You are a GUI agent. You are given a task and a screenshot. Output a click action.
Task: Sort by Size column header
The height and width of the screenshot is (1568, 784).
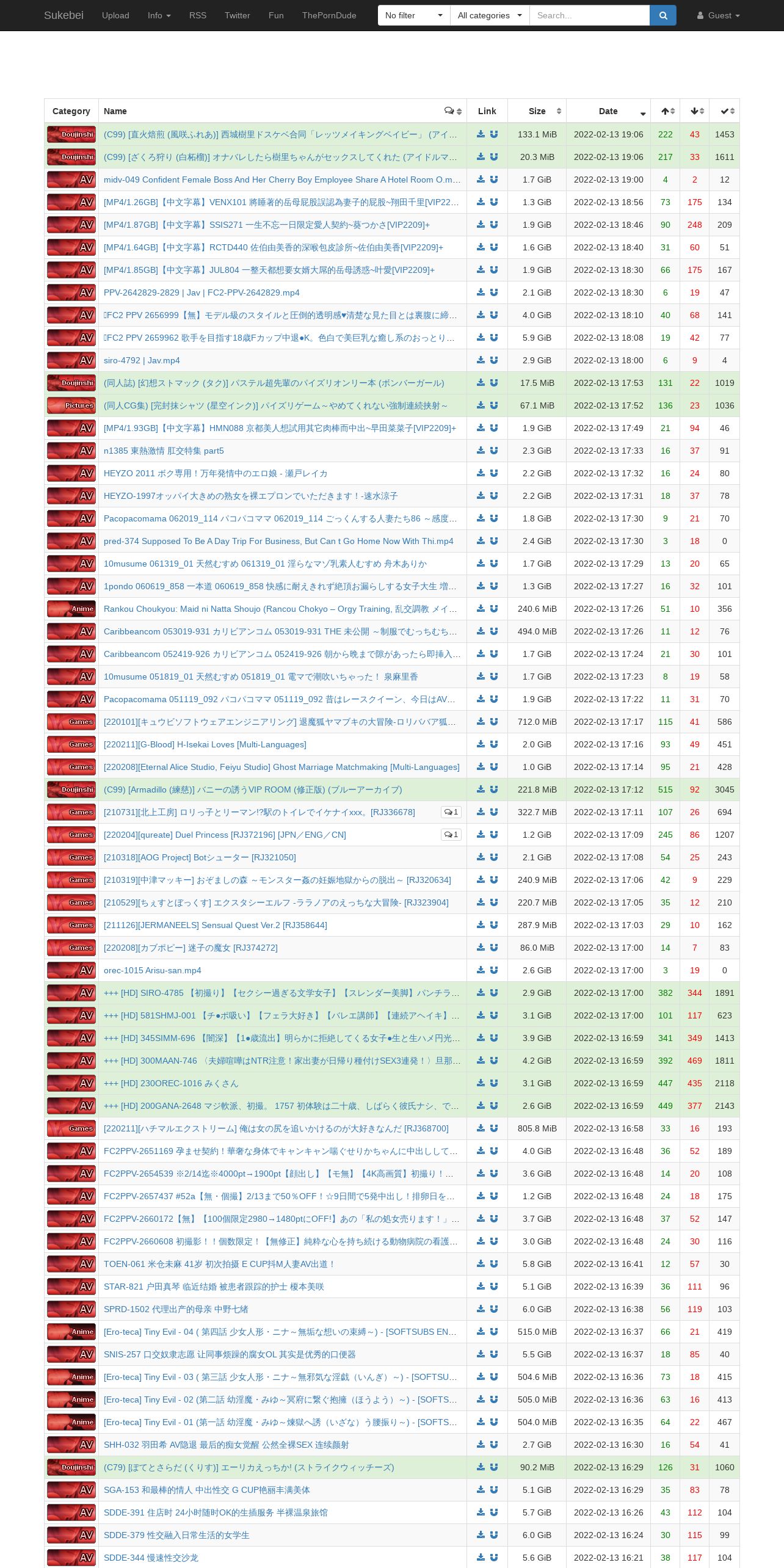[537, 111]
